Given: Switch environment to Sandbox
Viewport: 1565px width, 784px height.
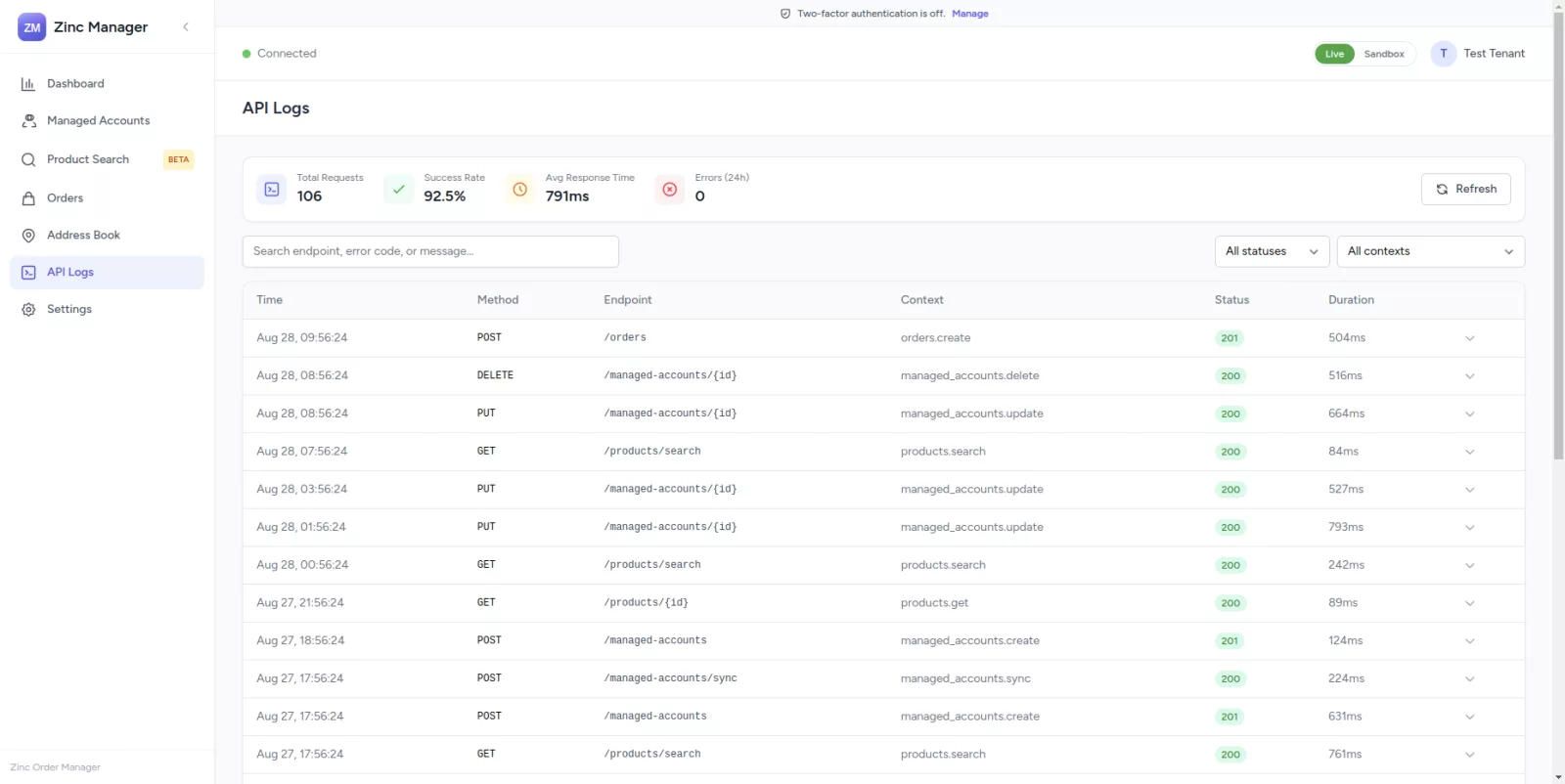Looking at the screenshot, I should pos(1384,54).
